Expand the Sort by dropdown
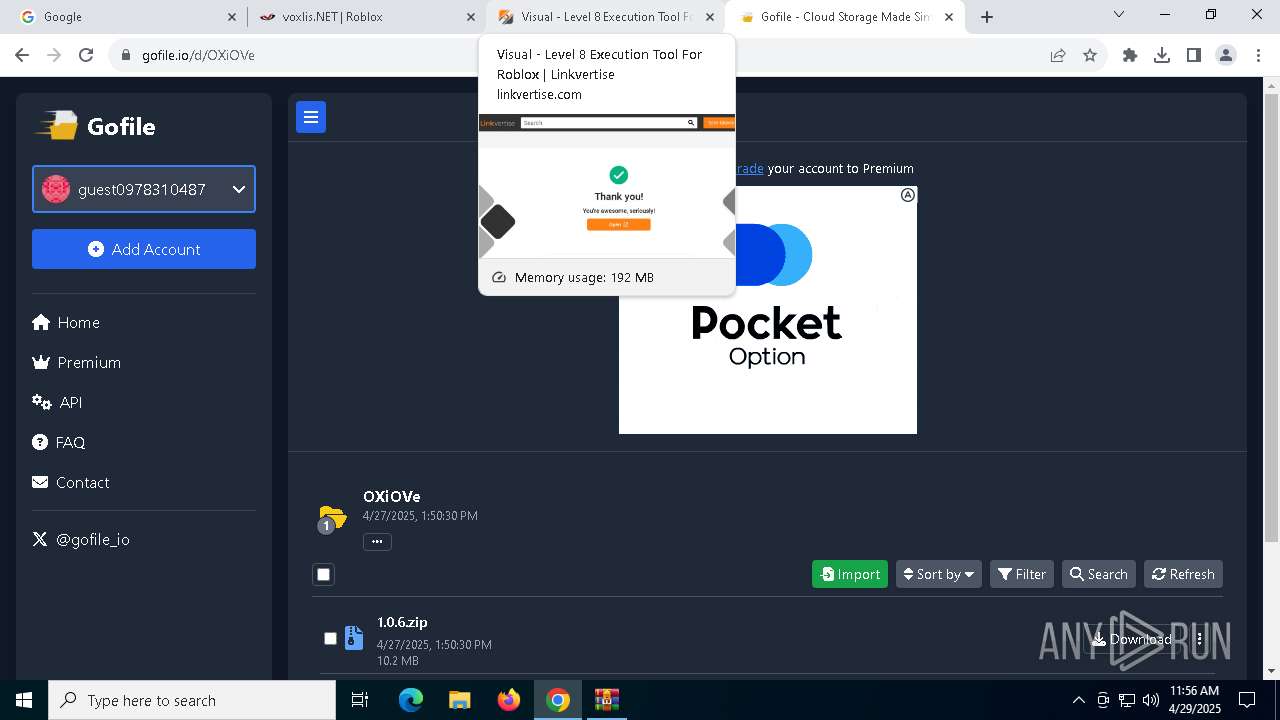This screenshot has width=1280, height=720. point(939,574)
